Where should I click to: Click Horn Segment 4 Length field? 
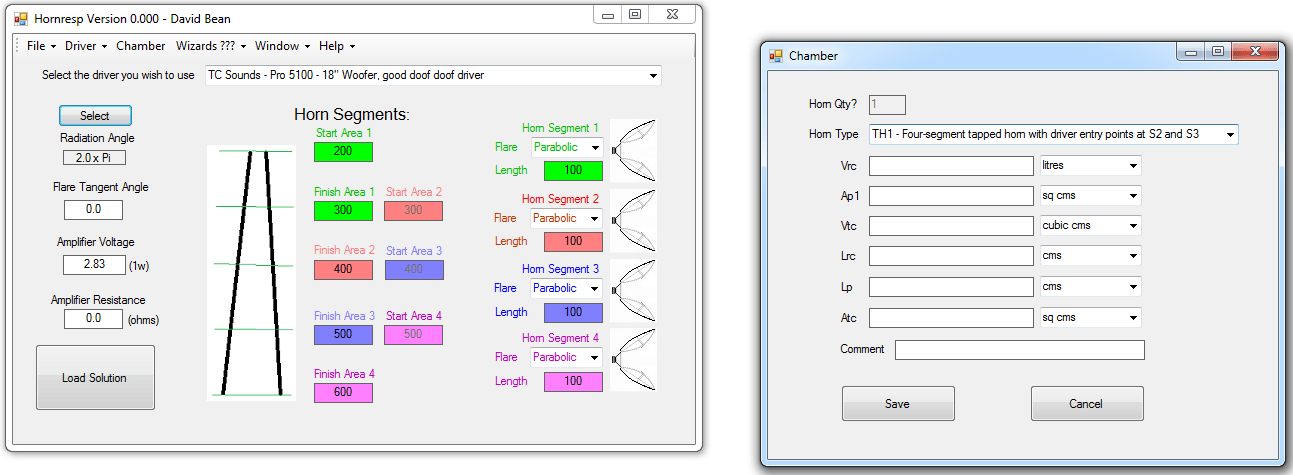tap(573, 381)
